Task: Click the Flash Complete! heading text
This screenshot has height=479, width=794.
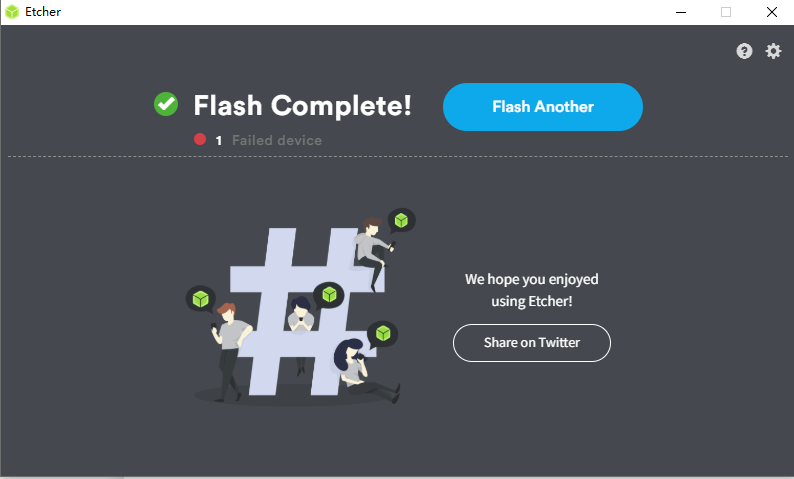Action: click(302, 105)
